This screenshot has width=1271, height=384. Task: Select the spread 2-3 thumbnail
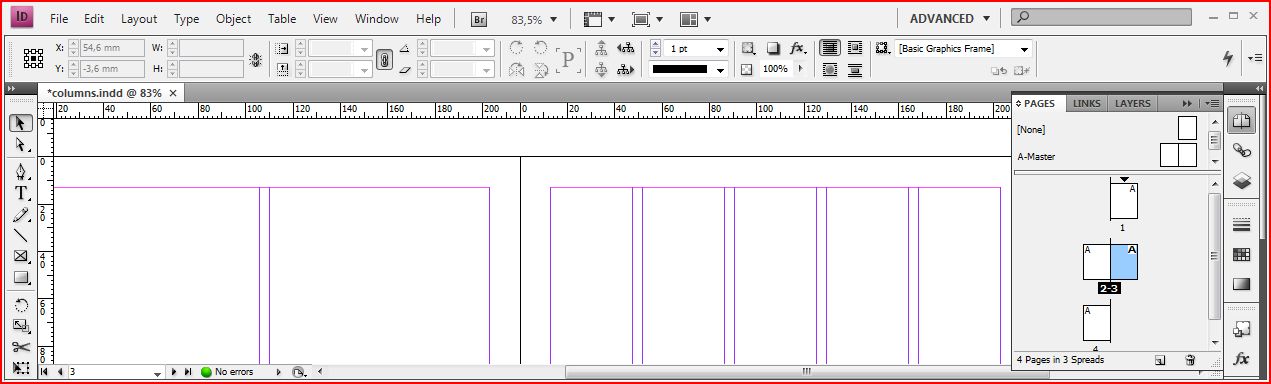pos(1110,261)
